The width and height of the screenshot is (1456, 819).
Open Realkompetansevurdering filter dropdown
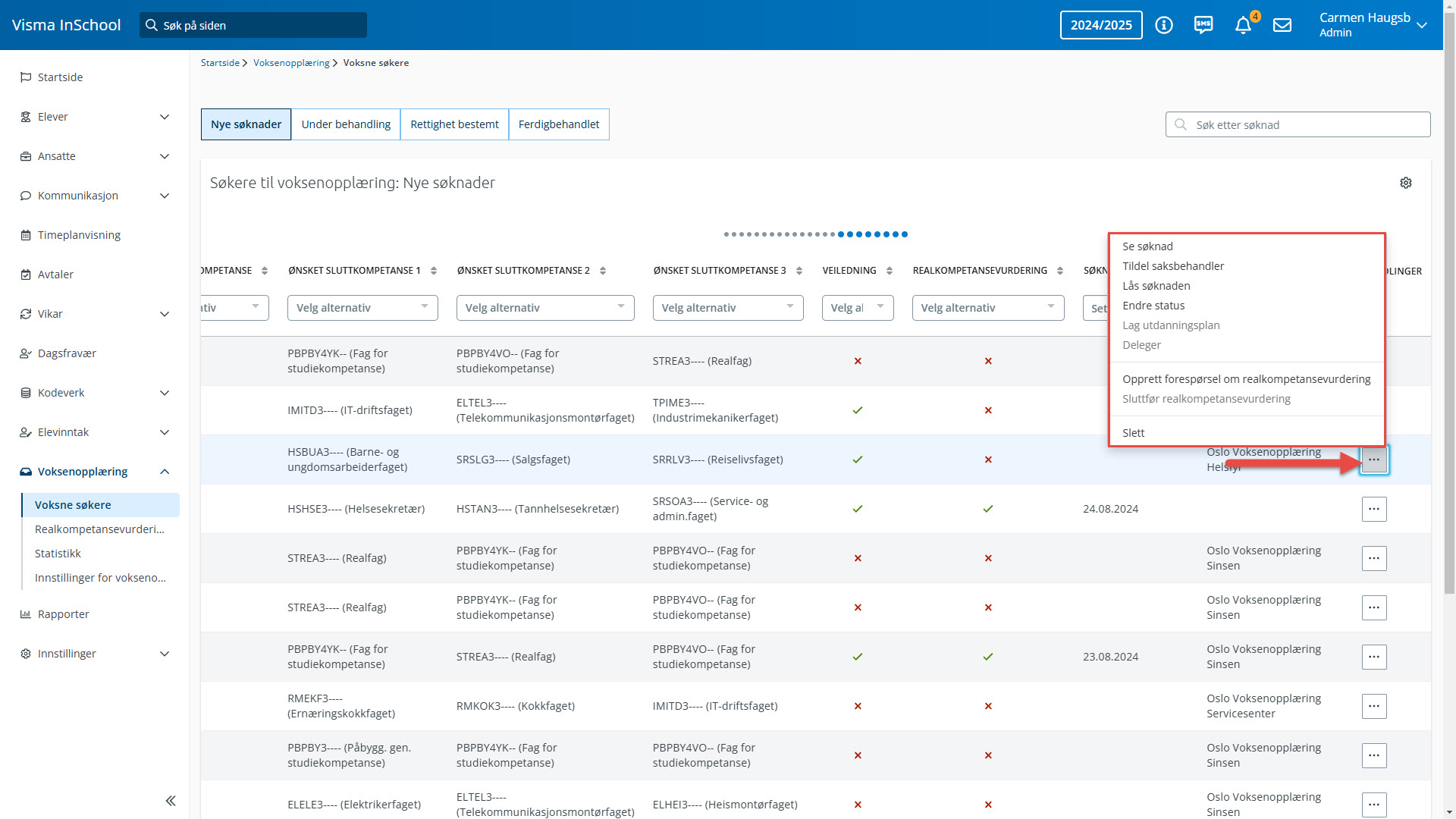pyautogui.click(x=987, y=308)
